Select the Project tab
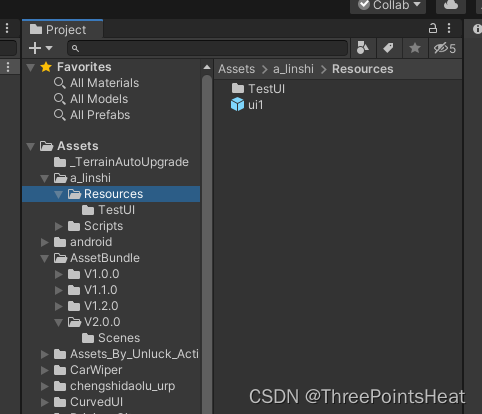 coord(63,30)
